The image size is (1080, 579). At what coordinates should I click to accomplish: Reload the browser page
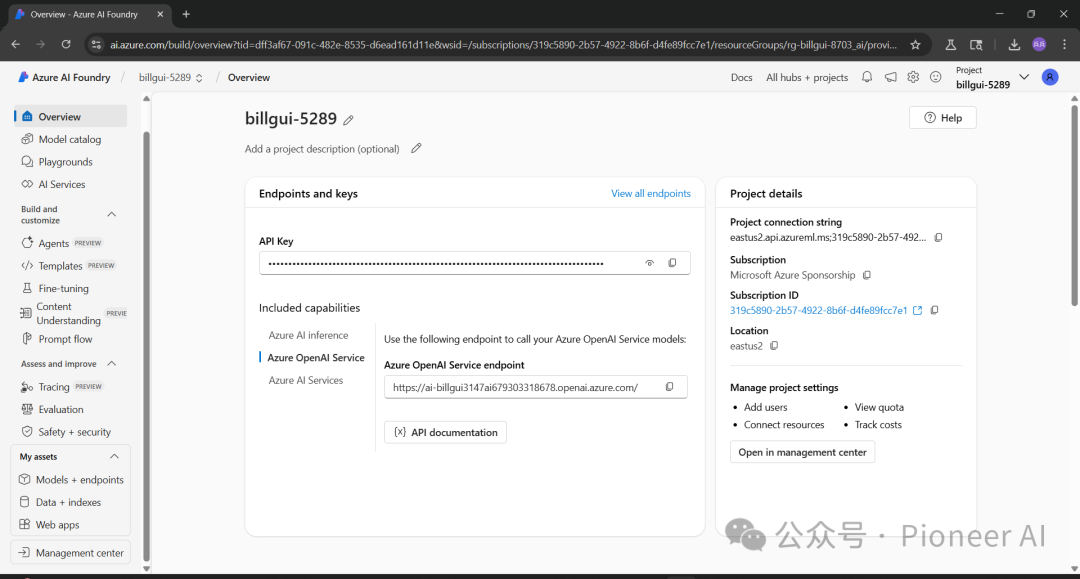(66, 44)
